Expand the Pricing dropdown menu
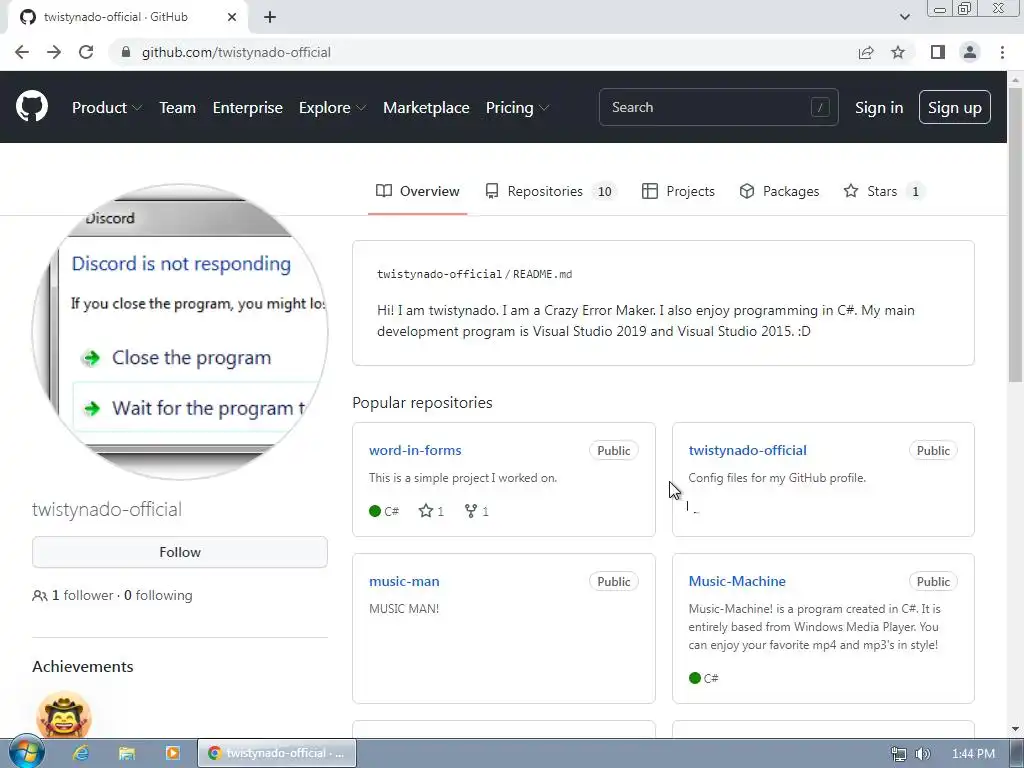This screenshot has width=1024, height=768. pos(517,108)
